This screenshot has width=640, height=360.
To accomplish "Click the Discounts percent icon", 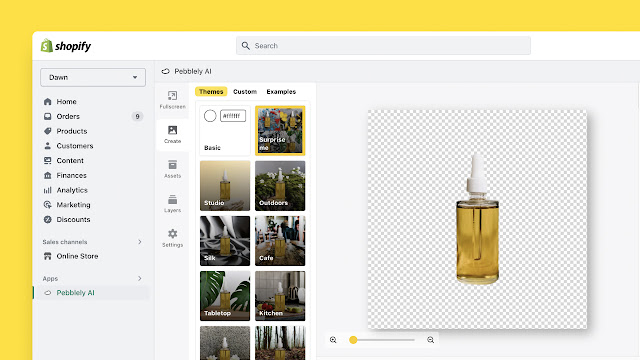I will coord(48,219).
